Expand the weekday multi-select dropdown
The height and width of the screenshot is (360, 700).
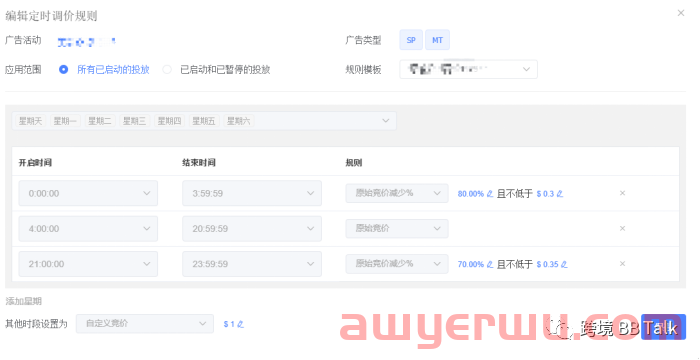[x=204, y=121]
